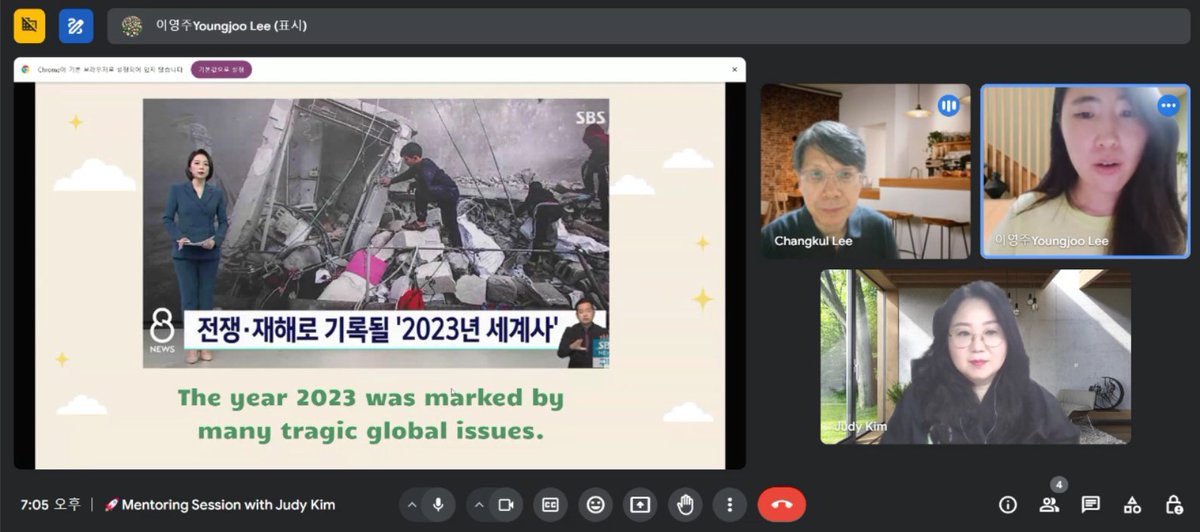Click the yellow camera-off icon at top left
The image size is (1200, 532).
pos(29,26)
